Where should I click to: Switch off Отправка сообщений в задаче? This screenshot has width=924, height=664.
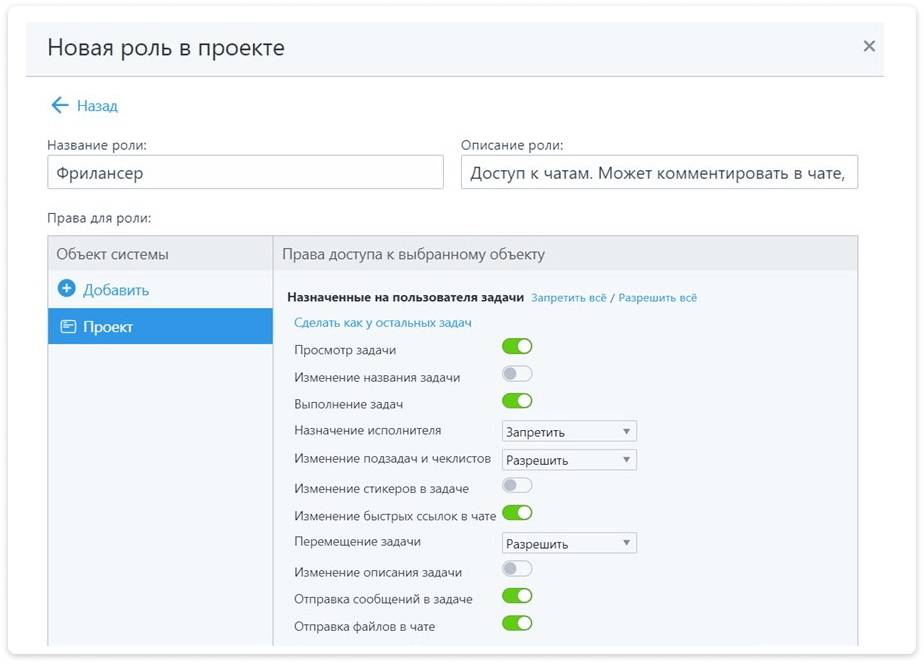[517, 596]
